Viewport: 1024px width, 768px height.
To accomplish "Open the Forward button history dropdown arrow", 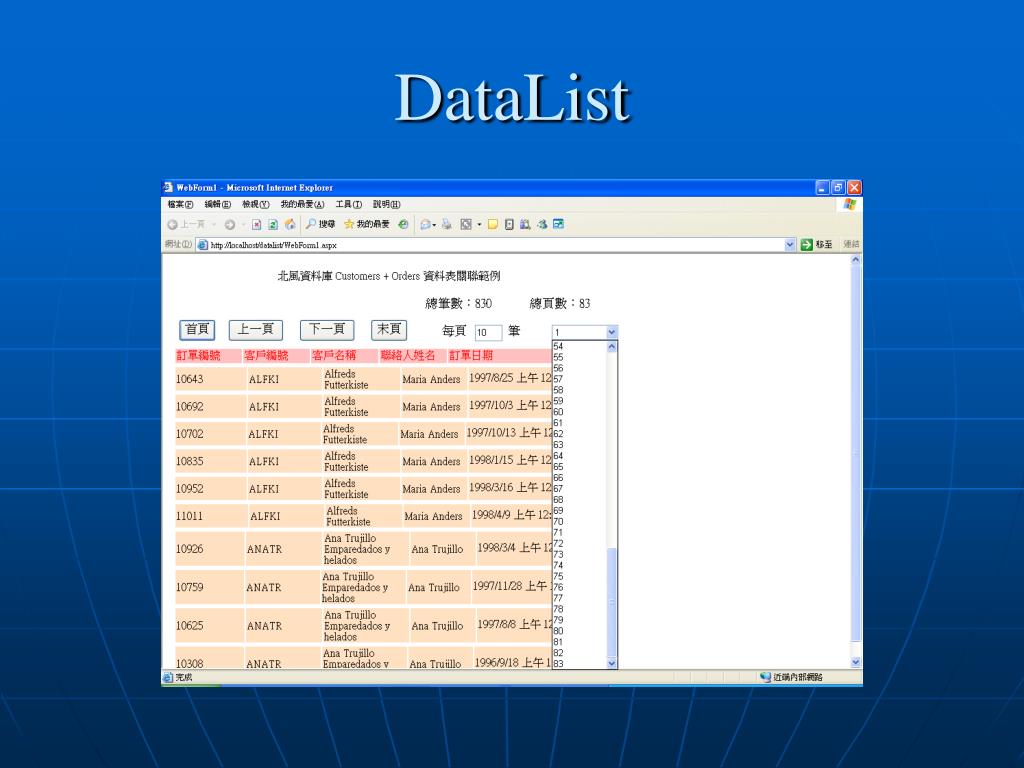I will pyautogui.click(x=243, y=225).
